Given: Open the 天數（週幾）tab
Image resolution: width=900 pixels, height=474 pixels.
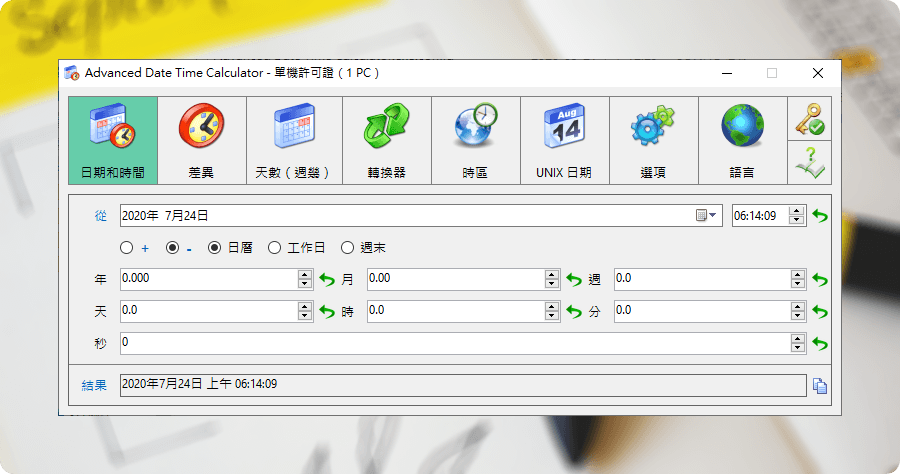Looking at the screenshot, I should [x=294, y=141].
